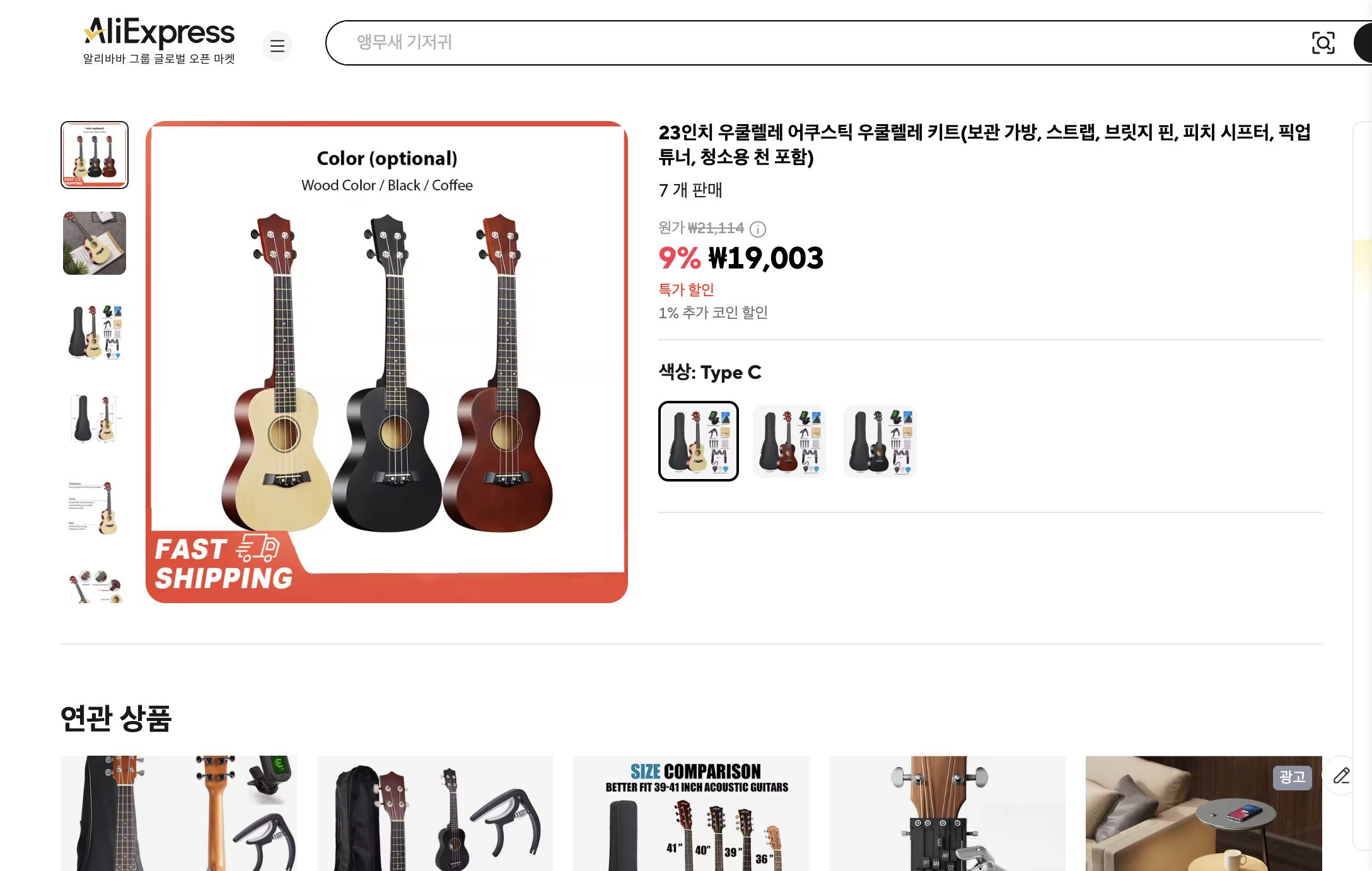Open the guitar capo related product
The height and width of the screenshot is (871, 1372).
(435, 813)
